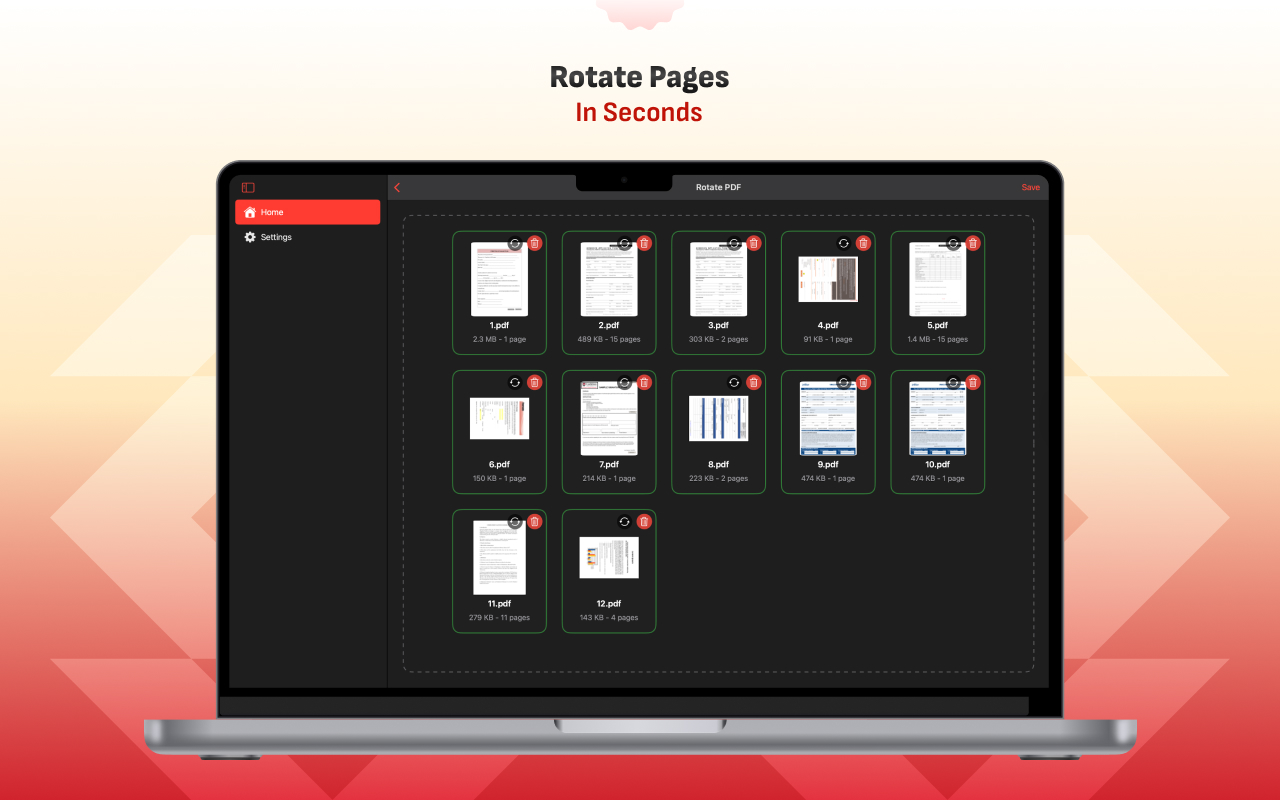1280x800 pixels.
Task: Rotate 10.pdf with its rotate icon
Action: [953, 382]
